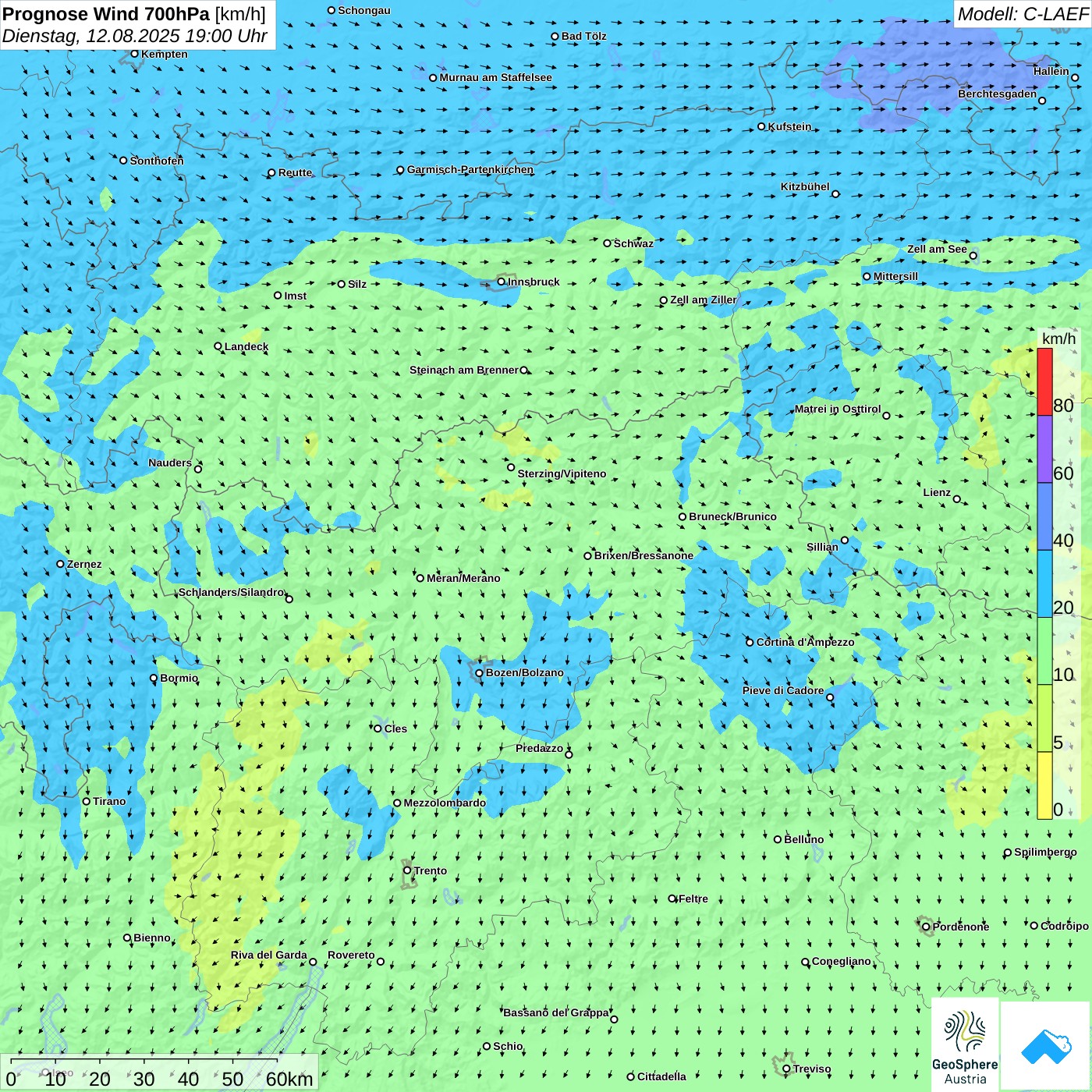Click the 'Schio' label

508,1046
